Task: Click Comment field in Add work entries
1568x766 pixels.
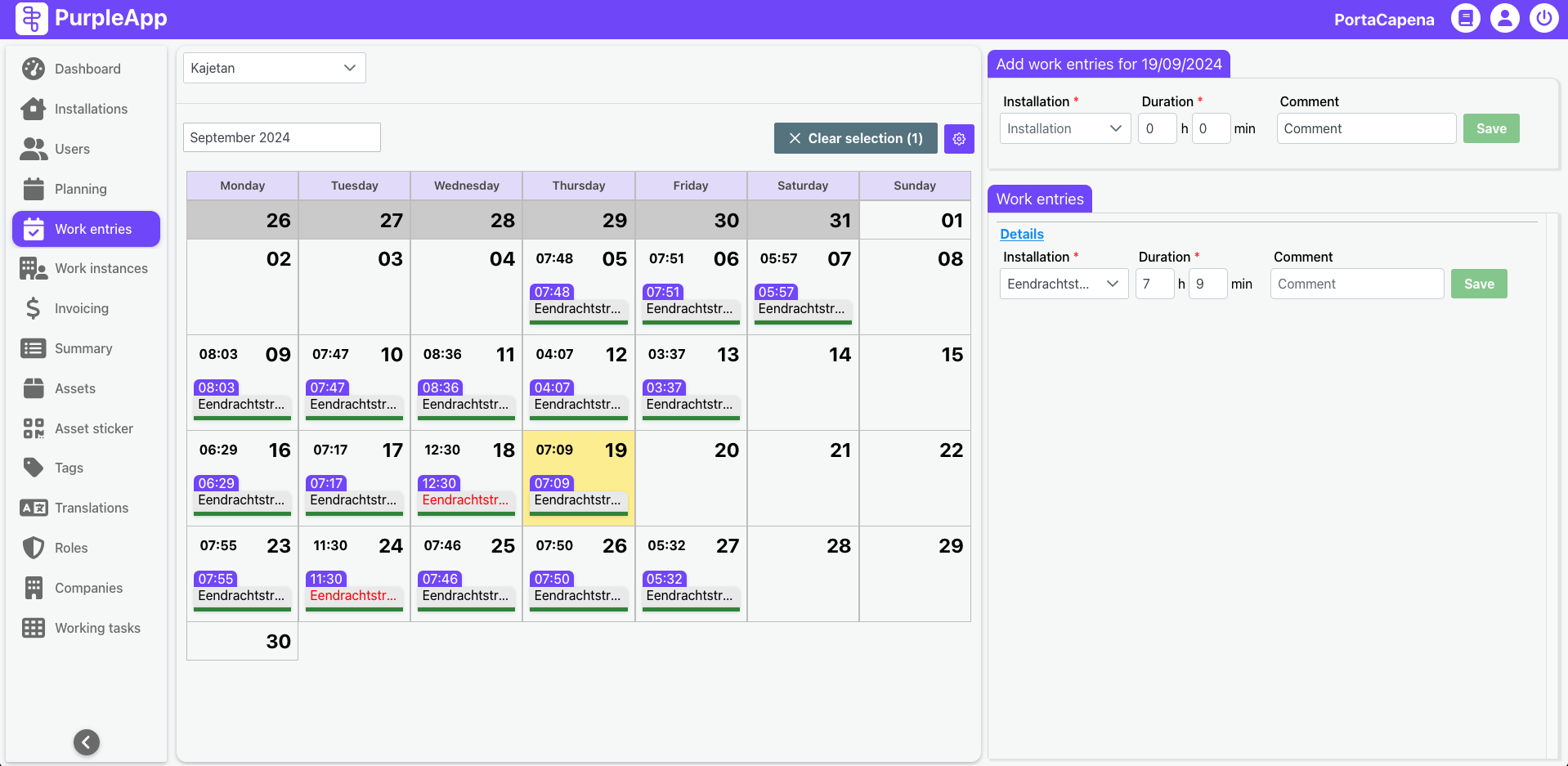Action: click(x=1366, y=128)
